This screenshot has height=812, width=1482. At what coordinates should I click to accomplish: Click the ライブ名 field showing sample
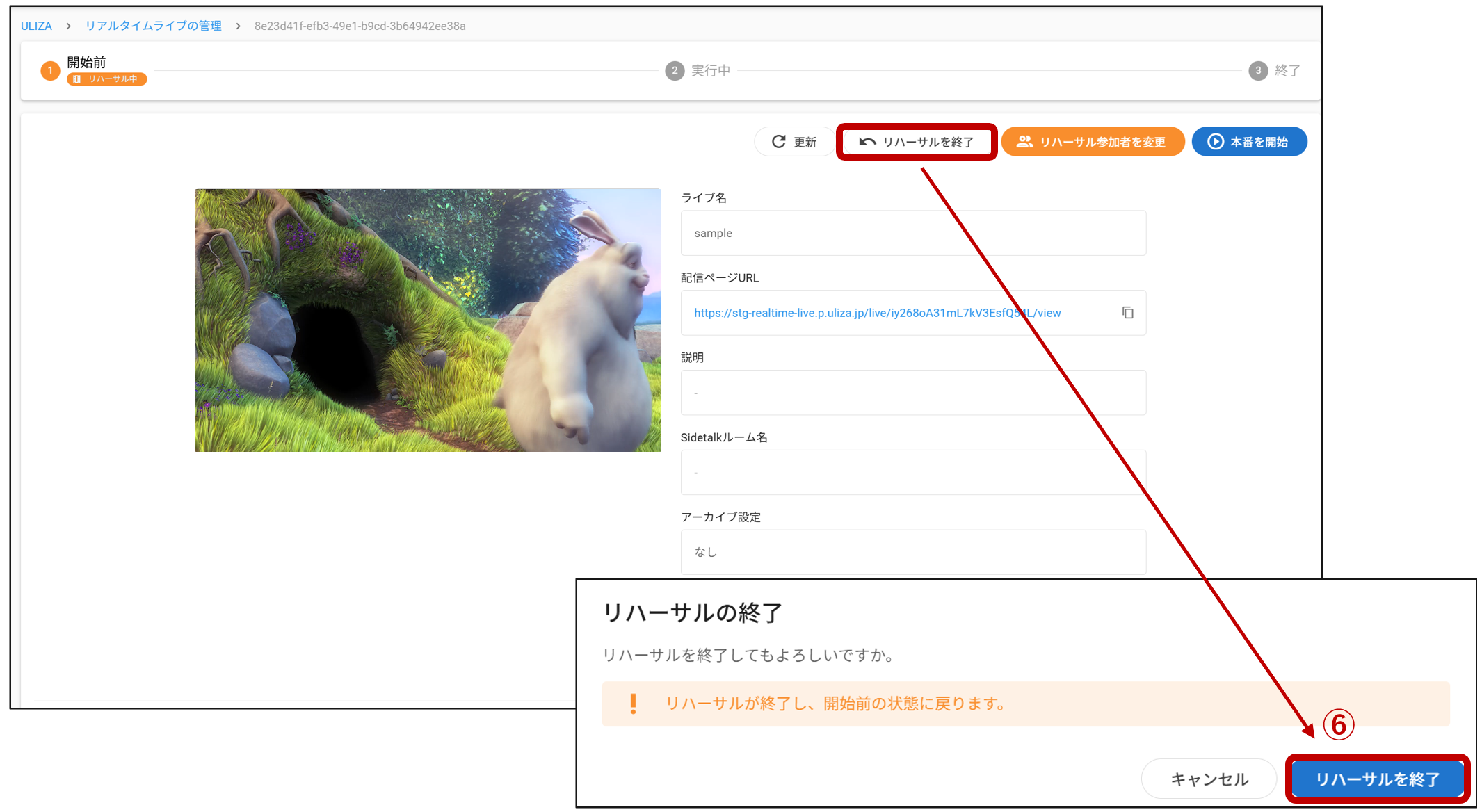pyautogui.click(x=913, y=233)
